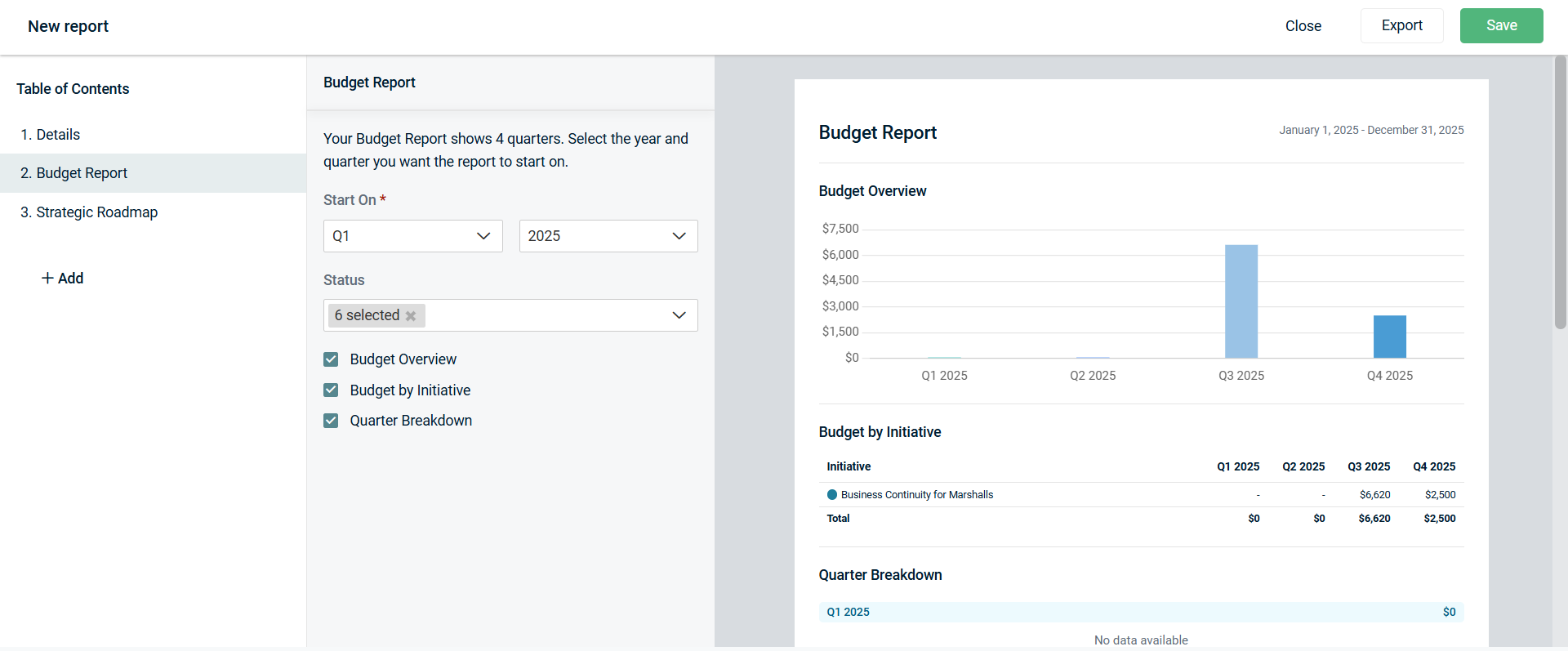Click the blue dot beside Business Continuity initiative
The width and height of the screenshot is (1568, 651).
coord(832,495)
